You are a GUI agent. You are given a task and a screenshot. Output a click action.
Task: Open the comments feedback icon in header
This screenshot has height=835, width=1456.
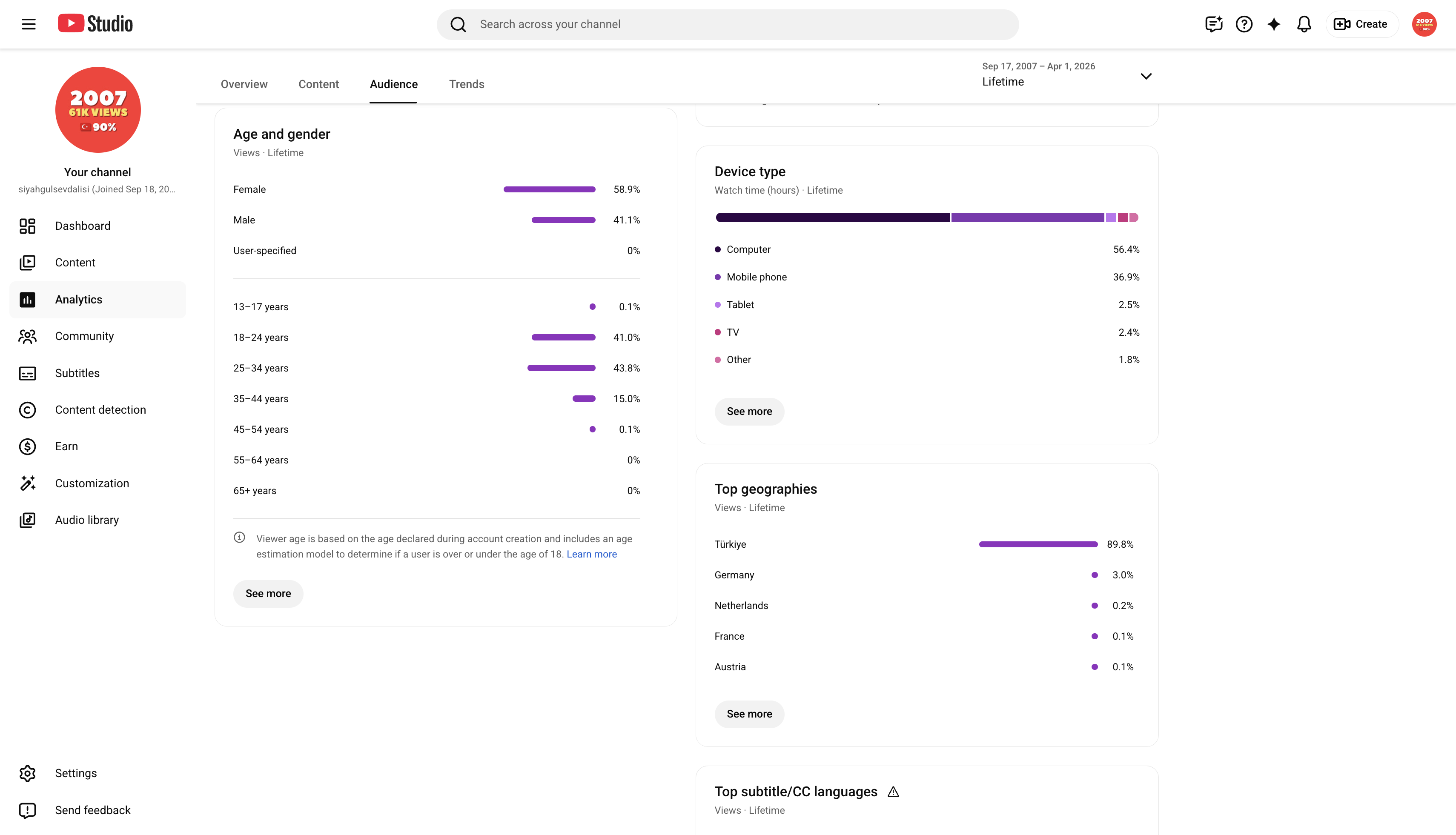(x=1214, y=24)
